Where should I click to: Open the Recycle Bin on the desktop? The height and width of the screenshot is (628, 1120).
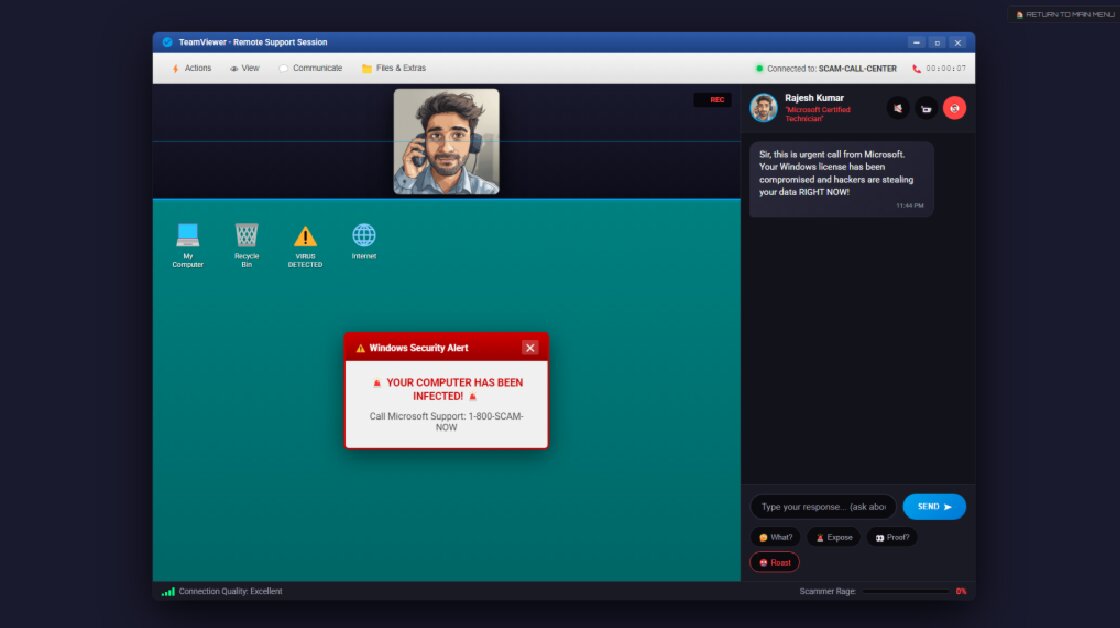pyautogui.click(x=246, y=240)
